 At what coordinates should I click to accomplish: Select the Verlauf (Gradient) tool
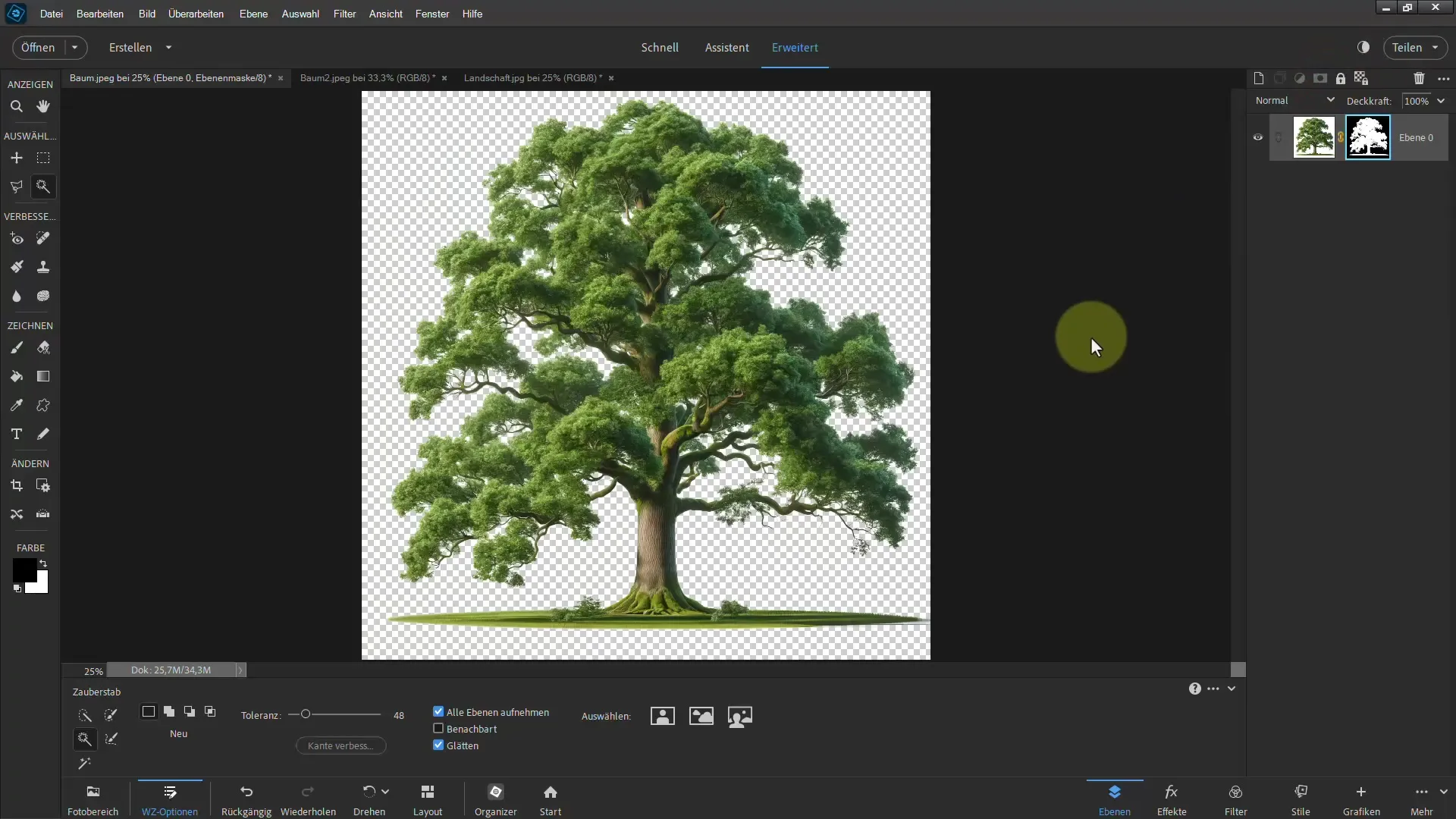[x=43, y=376]
